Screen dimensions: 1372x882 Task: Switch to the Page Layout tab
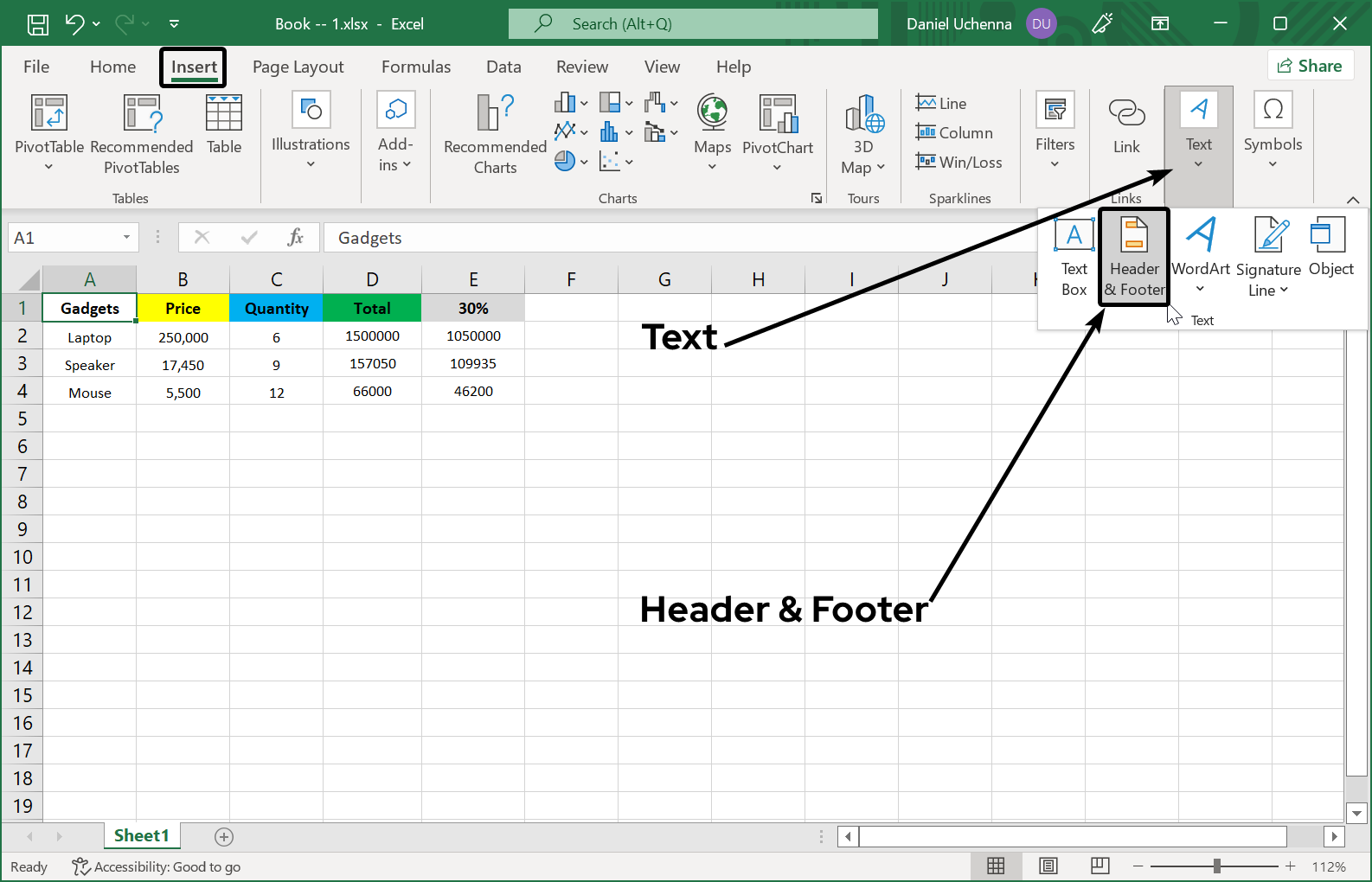(298, 67)
